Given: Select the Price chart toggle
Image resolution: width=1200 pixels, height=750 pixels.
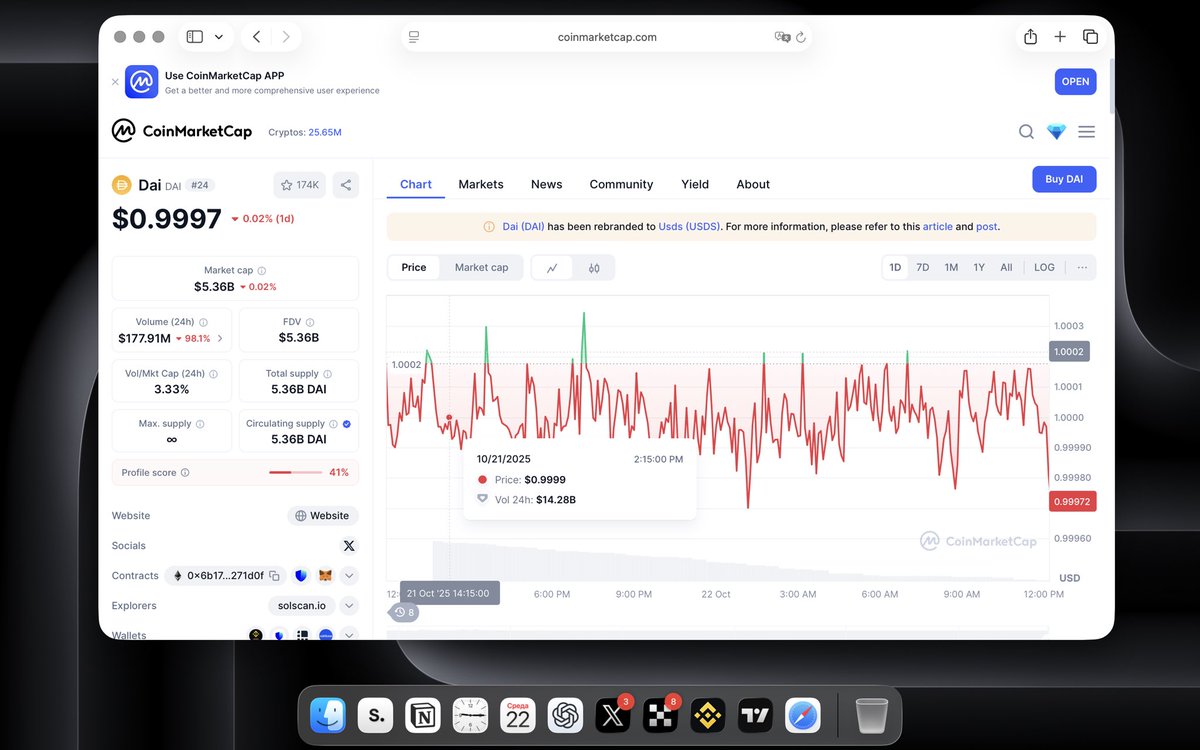Looking at the screenshot, I should pyautogui.click(x=414, y=267).
